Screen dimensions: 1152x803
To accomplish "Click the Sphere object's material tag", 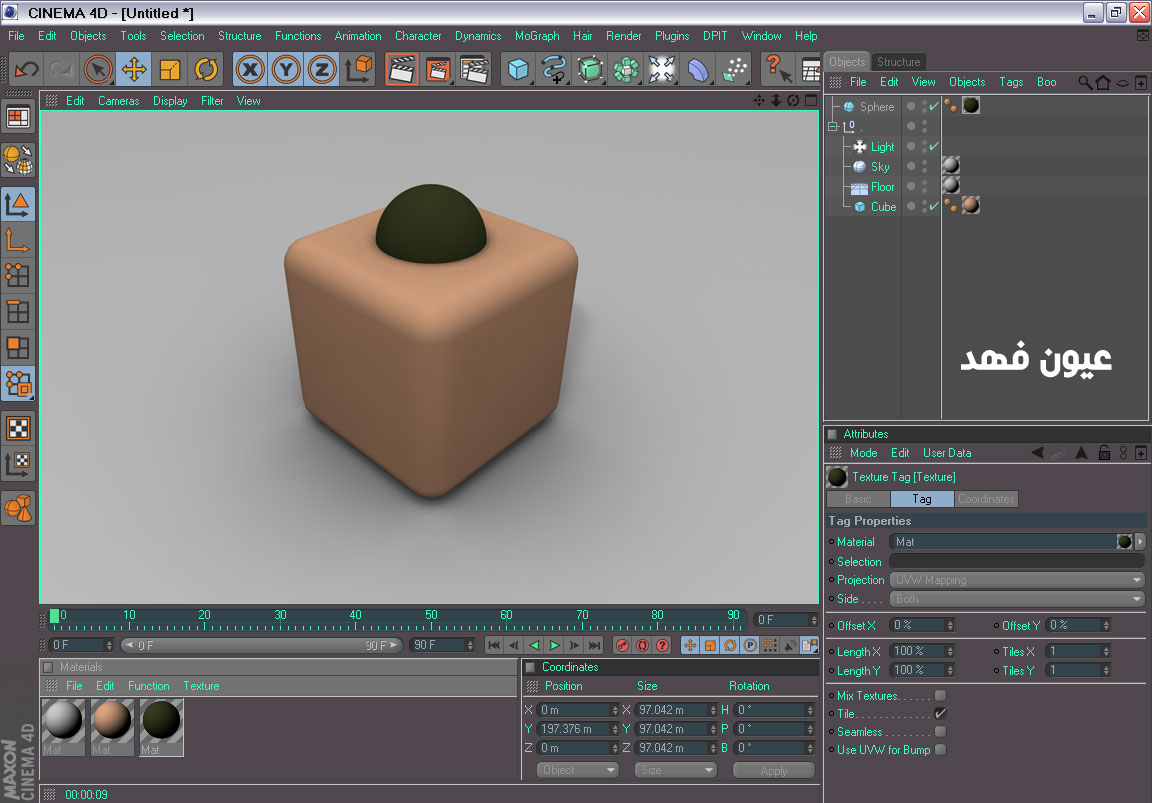I will (971, 106).
